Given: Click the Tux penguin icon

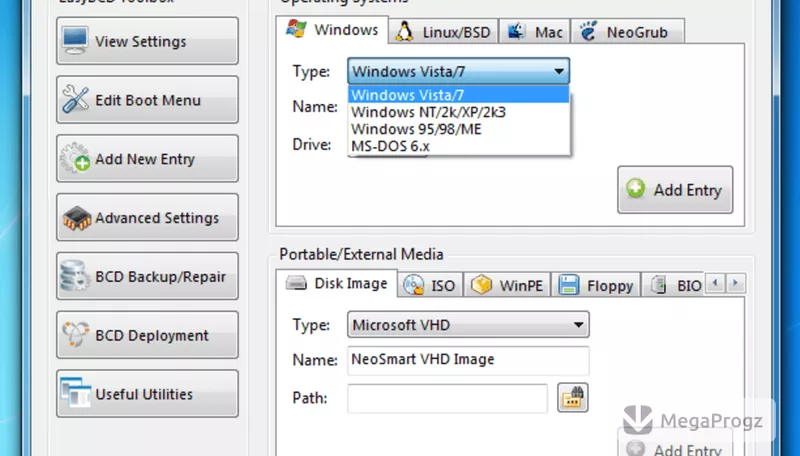Looking at the screenshot, I should point(405,32).
